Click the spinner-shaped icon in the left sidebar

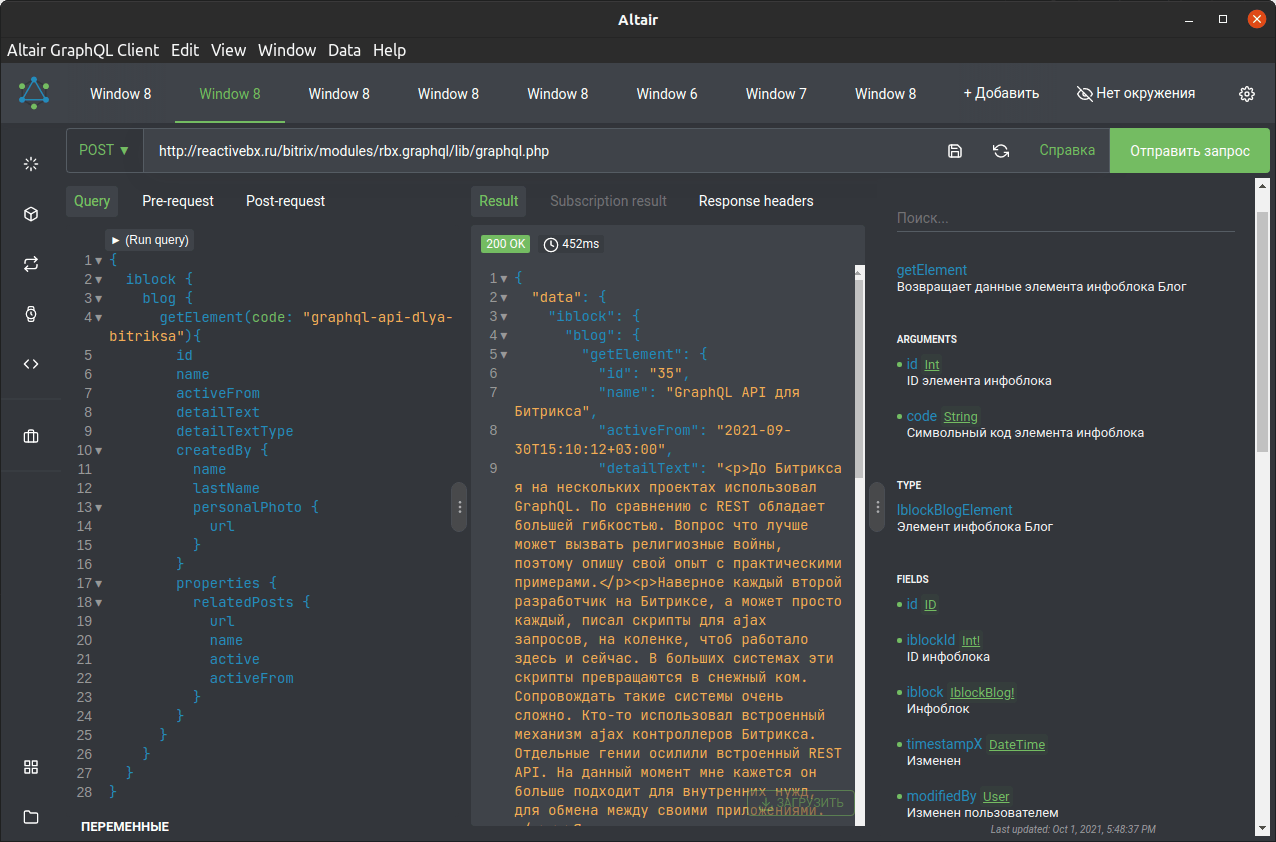coord(31,164)
